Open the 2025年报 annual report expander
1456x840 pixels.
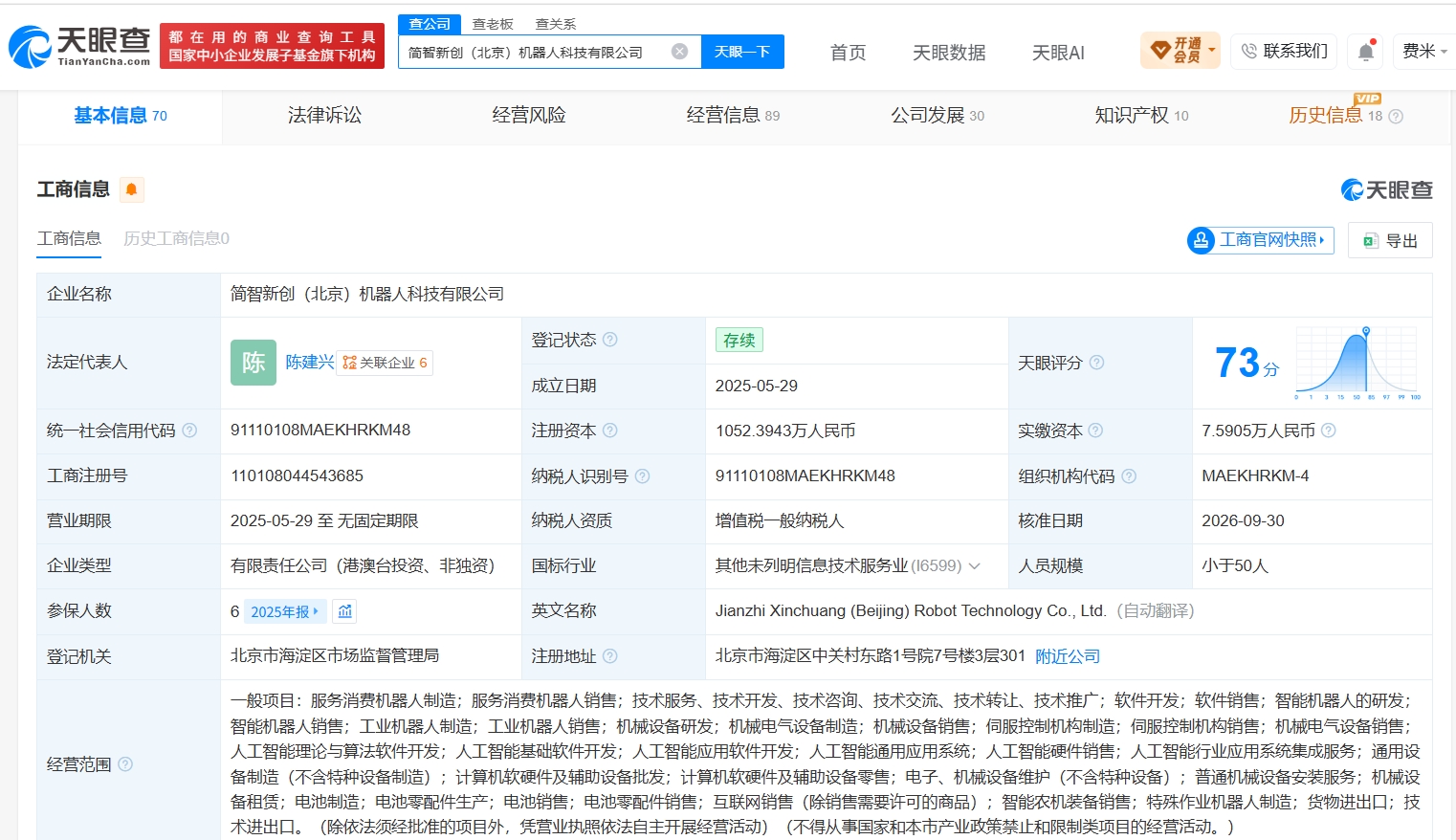(x=285, y=611)
